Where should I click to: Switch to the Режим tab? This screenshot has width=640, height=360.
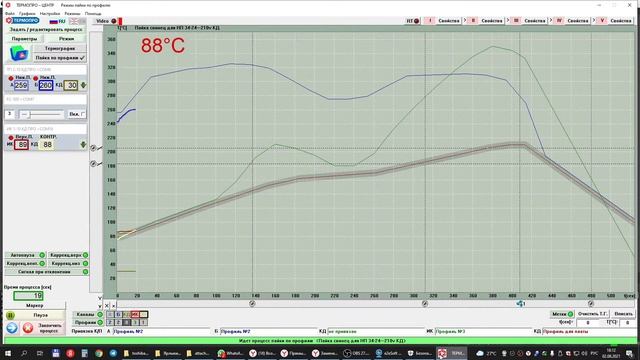point(66,39)
